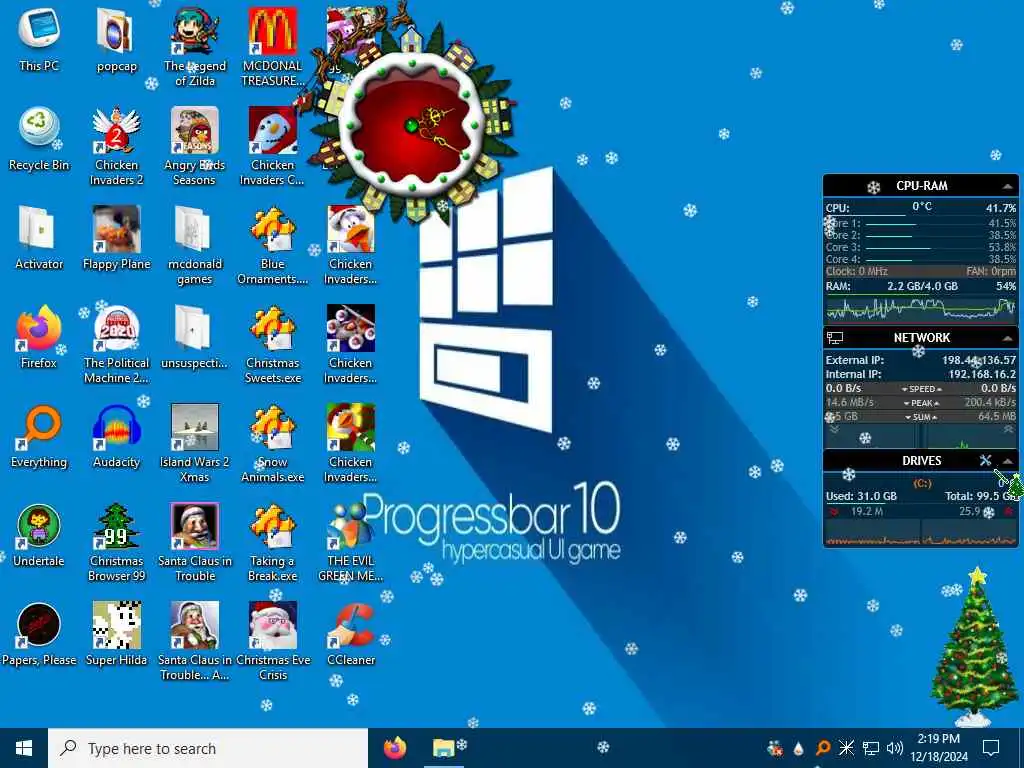Open the MCDONAL TREASURE shortcut

[272, 47]
